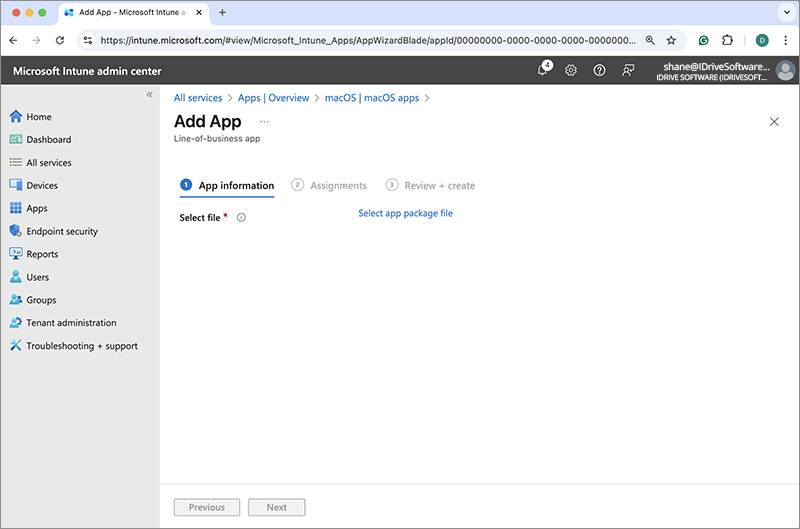This screenshot has height=529, width=800.
Task: Open the Feedback icon in header
Action: point(628,71)
